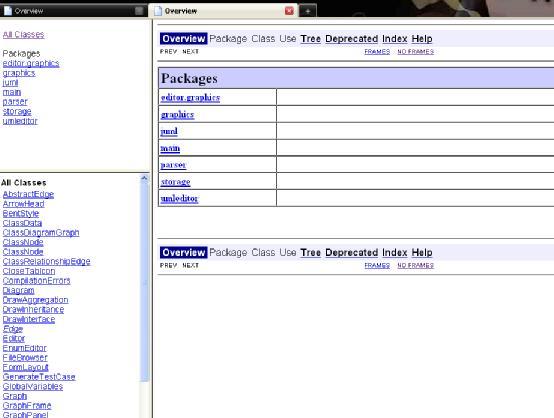Open main row in the Packages table

pos(170,148)
